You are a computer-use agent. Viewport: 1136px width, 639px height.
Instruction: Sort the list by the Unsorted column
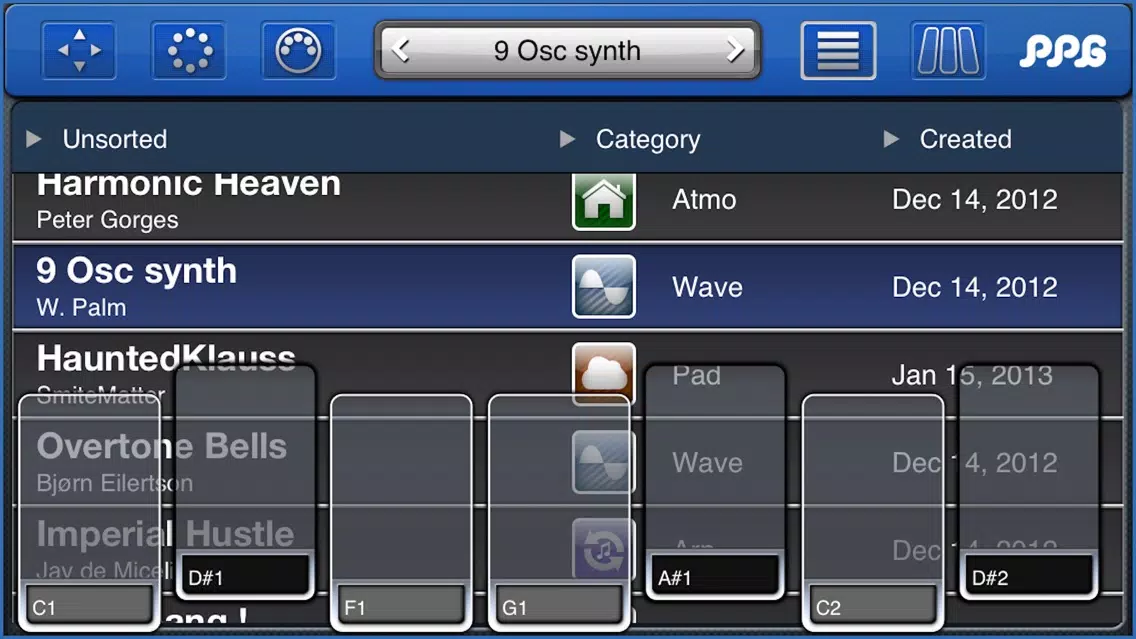[97, 138]
